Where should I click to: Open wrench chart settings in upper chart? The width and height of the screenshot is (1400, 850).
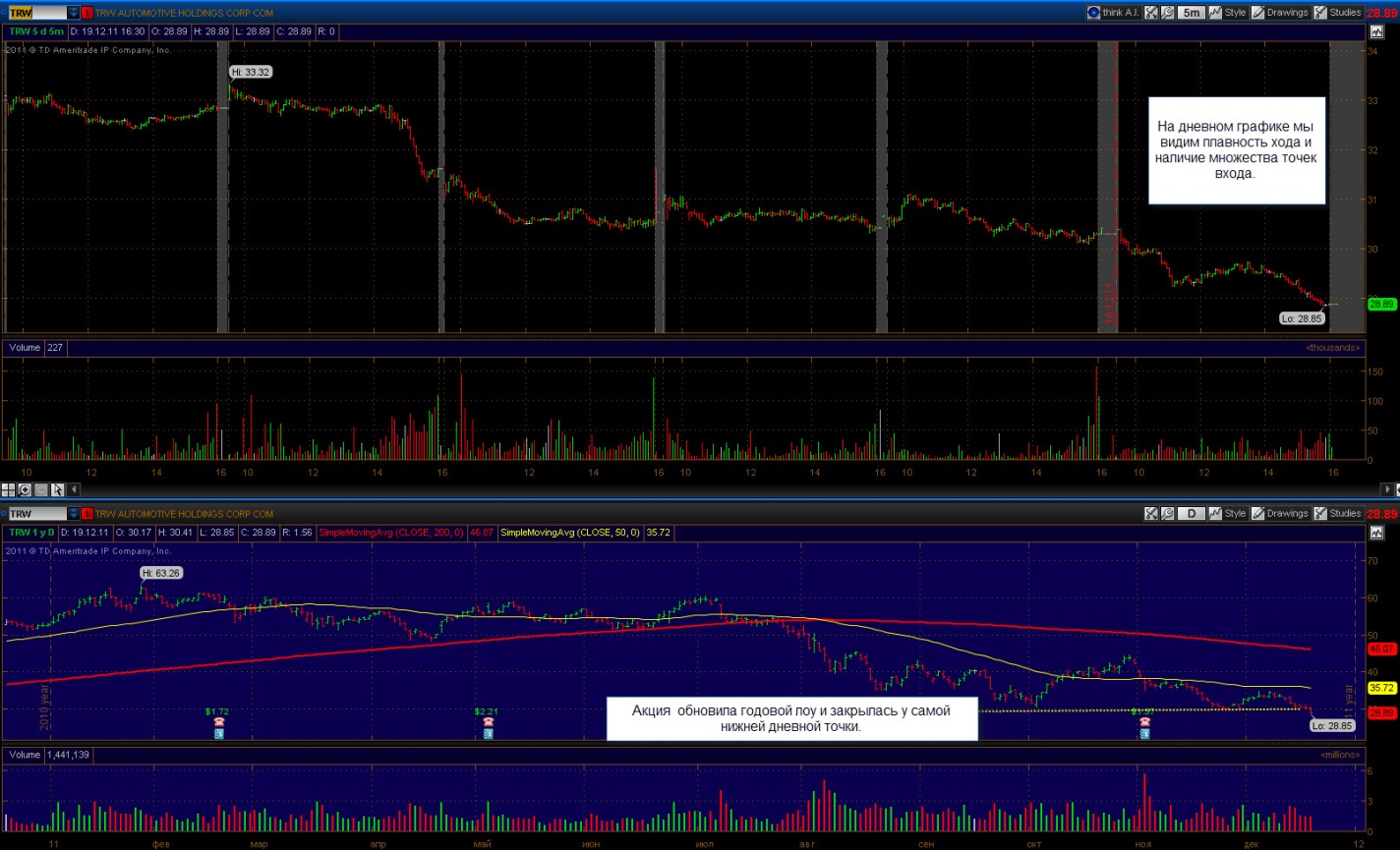coord(1168,13)
